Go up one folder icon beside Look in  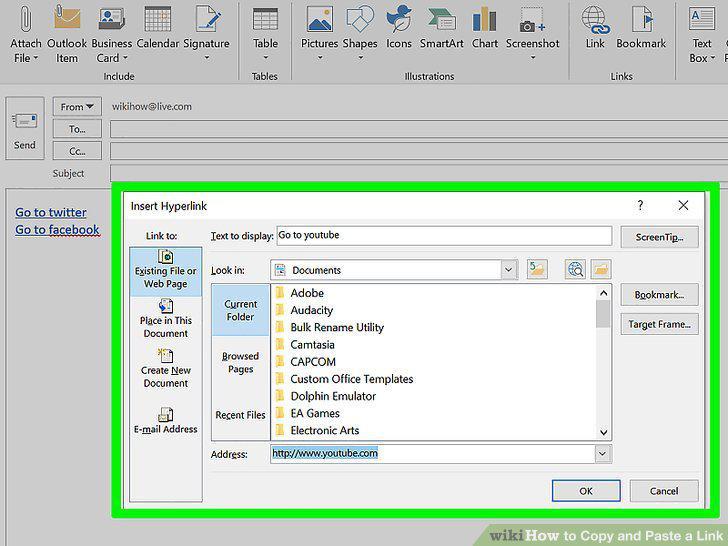[x=537, y=269]
